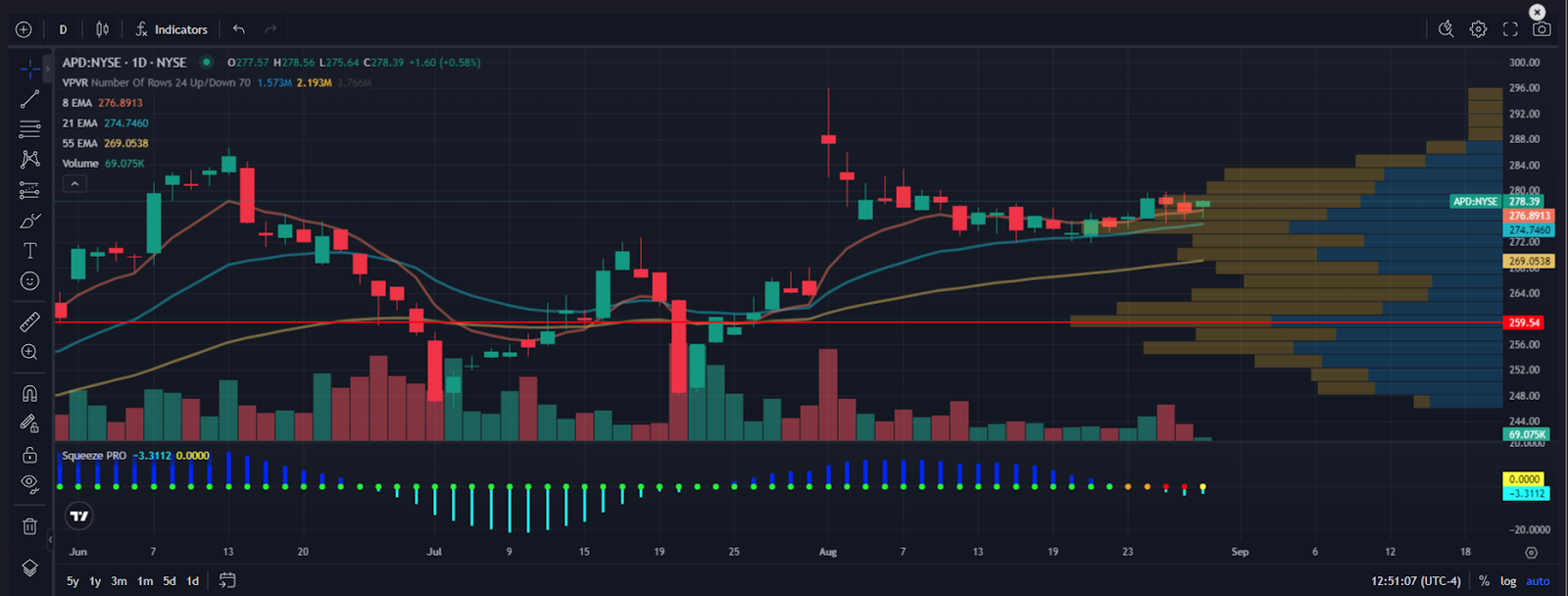Image resolution: width=1568 pixels, height=596 pixels.
Task: Set range to 5d
Action: pos(170,581)
